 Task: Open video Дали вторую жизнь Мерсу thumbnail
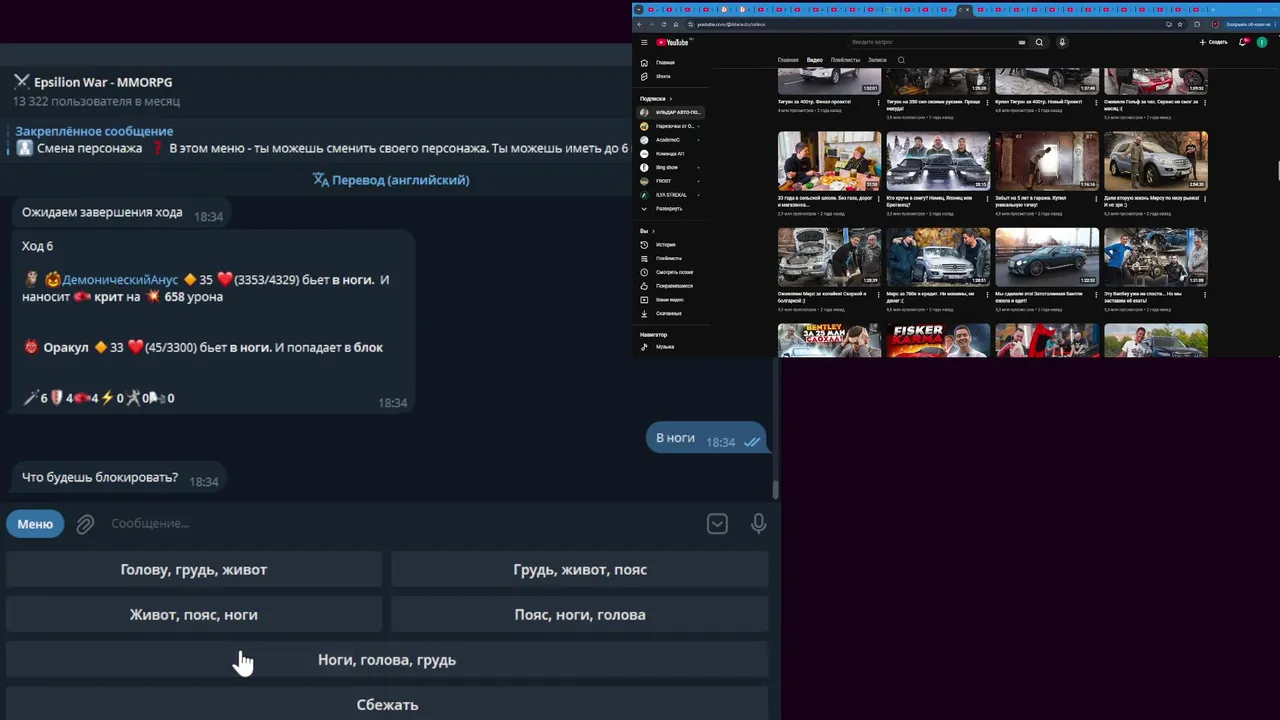1156,161
